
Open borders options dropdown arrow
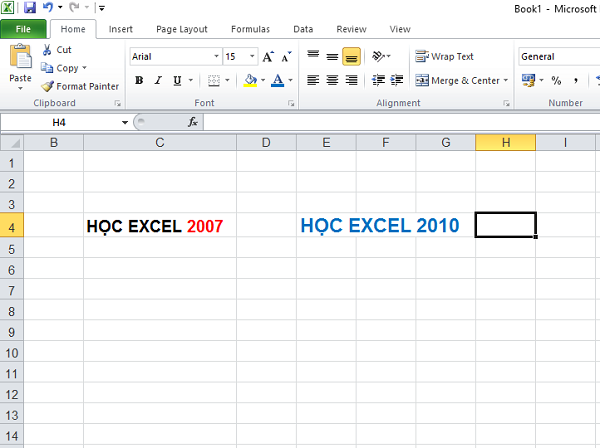click(227, 80)
